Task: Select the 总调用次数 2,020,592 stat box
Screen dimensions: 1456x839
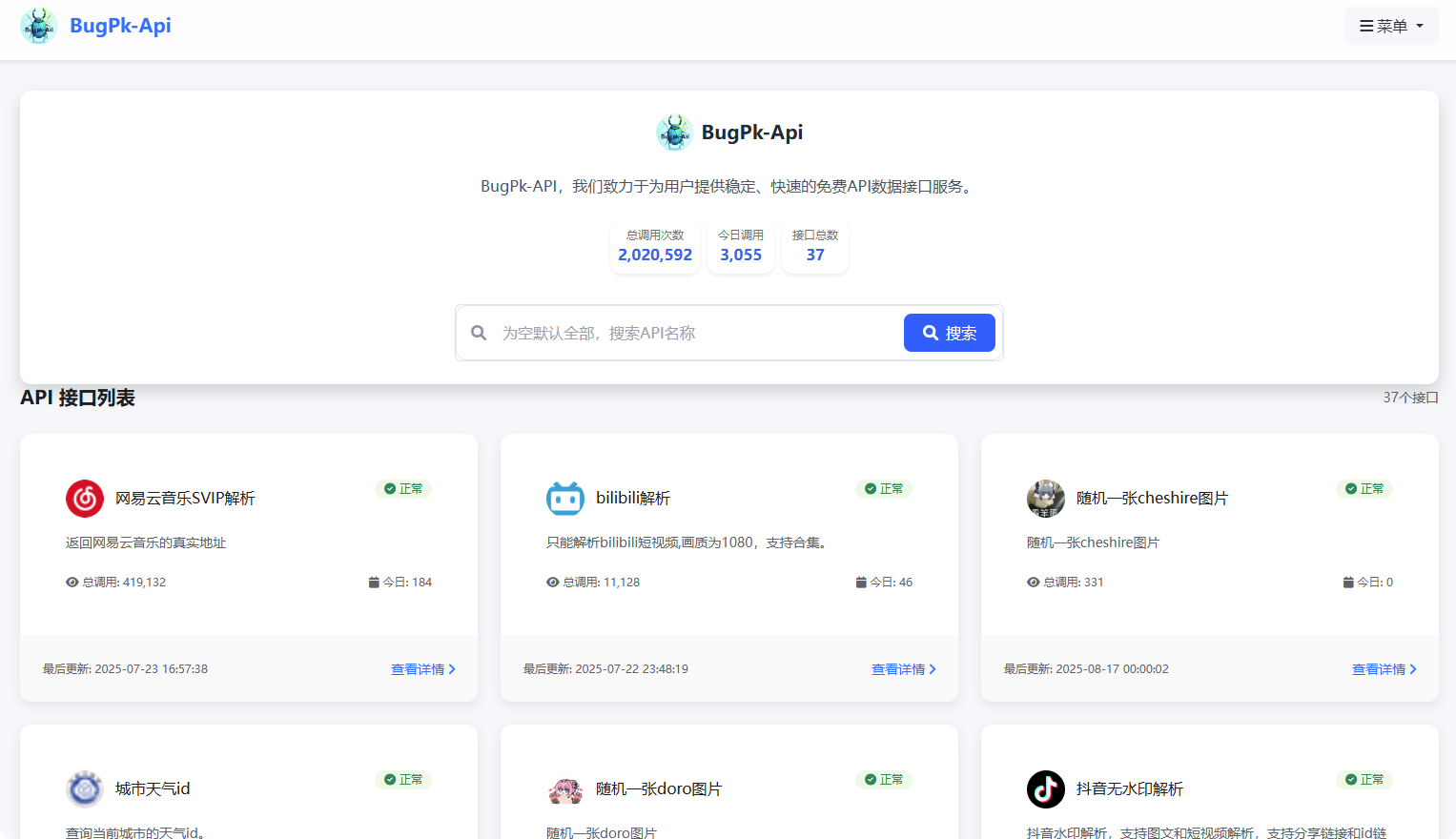Action: 655,247
